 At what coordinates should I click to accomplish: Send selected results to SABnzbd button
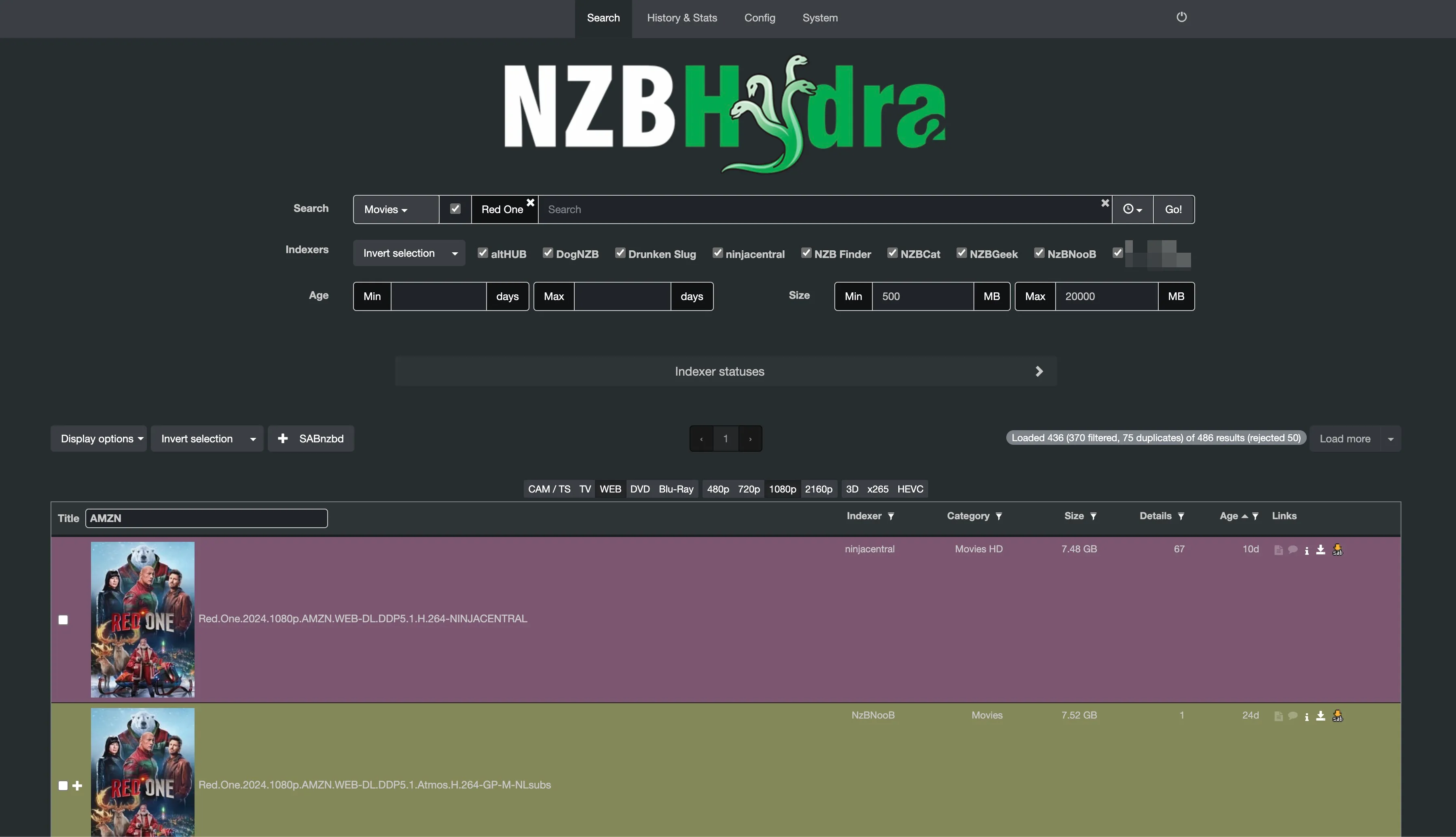click(x=310, y=439)
